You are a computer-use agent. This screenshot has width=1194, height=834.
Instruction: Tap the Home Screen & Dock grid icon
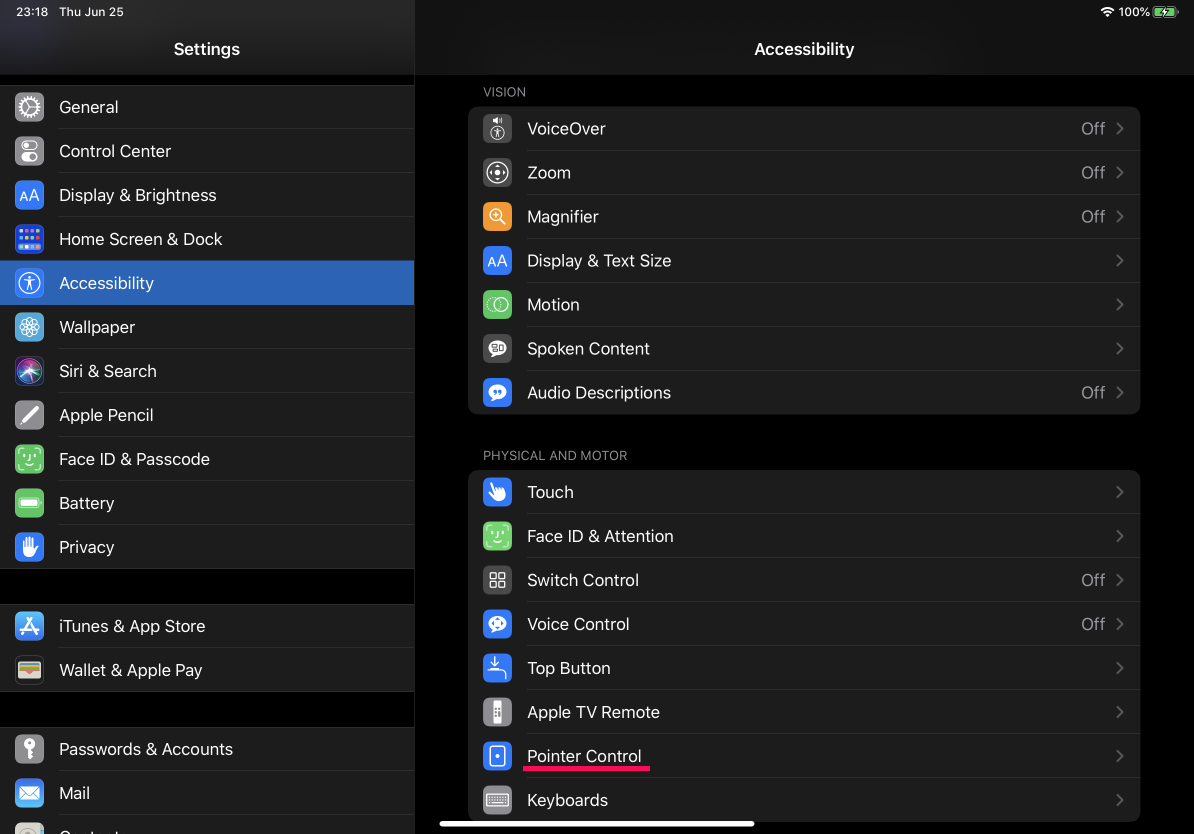click(x=29, y=239)
